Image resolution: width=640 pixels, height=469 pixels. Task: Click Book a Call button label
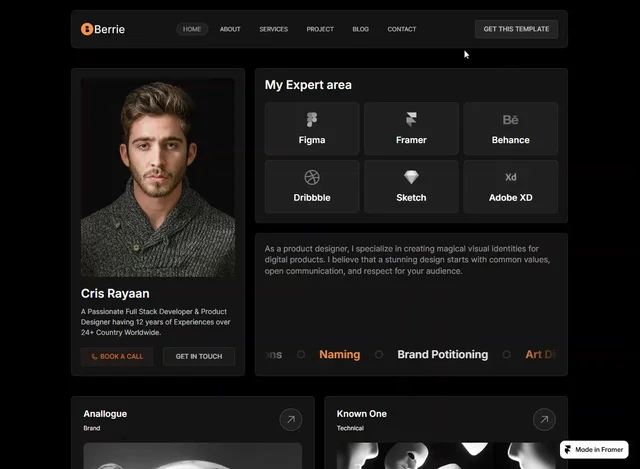click(122, 356)
